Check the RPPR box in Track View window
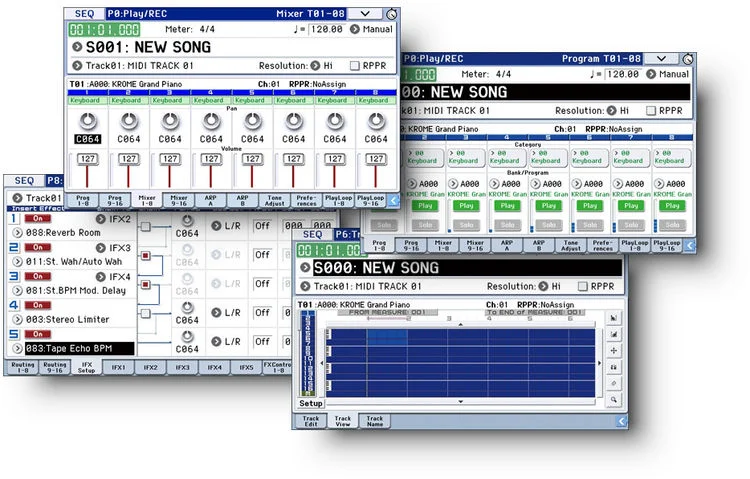The width and height of the screenshot is (750, 479). pyautogui.click(x=583, y=286)
